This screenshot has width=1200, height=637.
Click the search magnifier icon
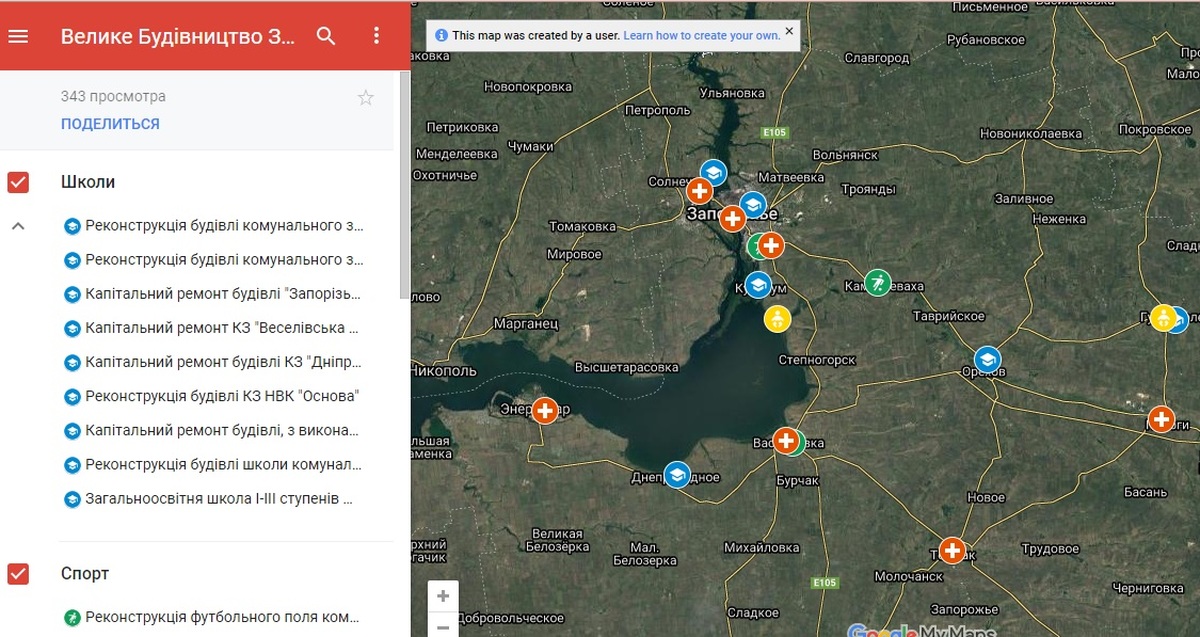pos(326,36)
